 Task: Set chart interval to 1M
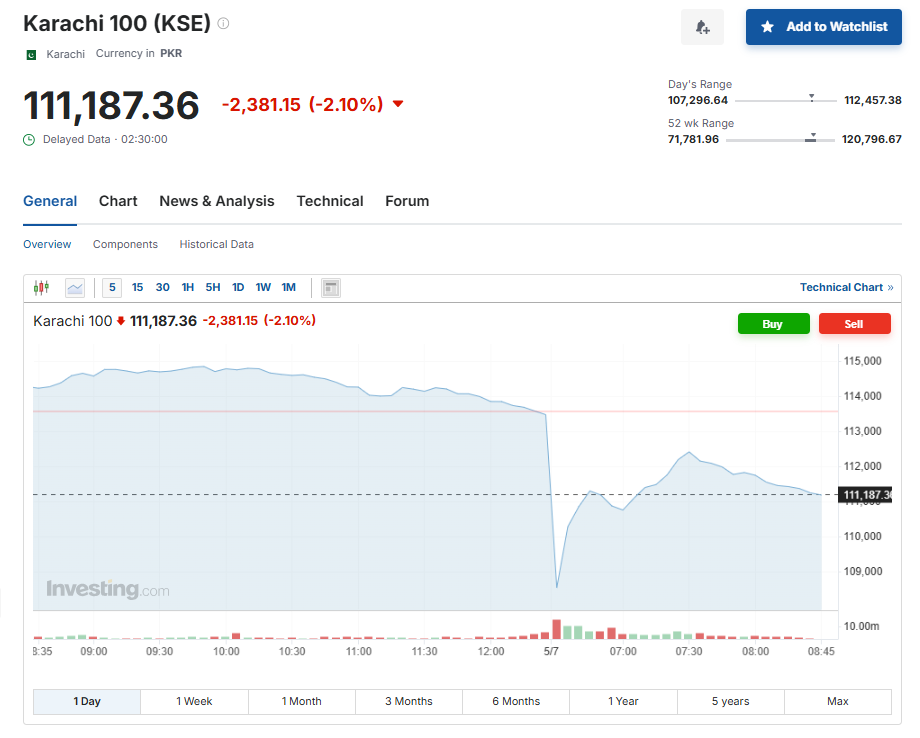coord(289,287)
